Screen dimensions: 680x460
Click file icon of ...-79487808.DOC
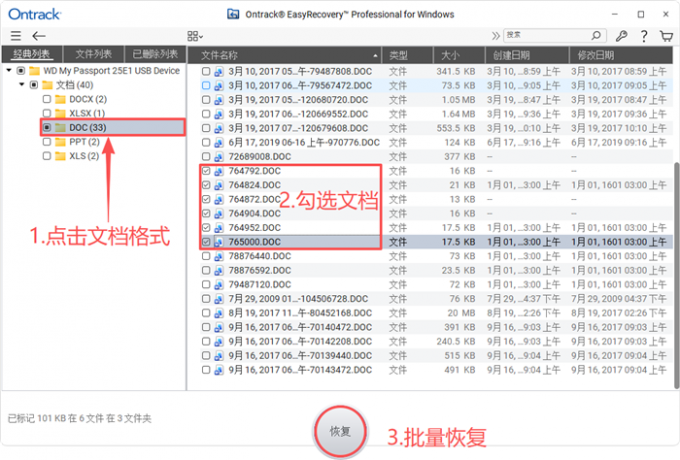click(x=219, y=71)
